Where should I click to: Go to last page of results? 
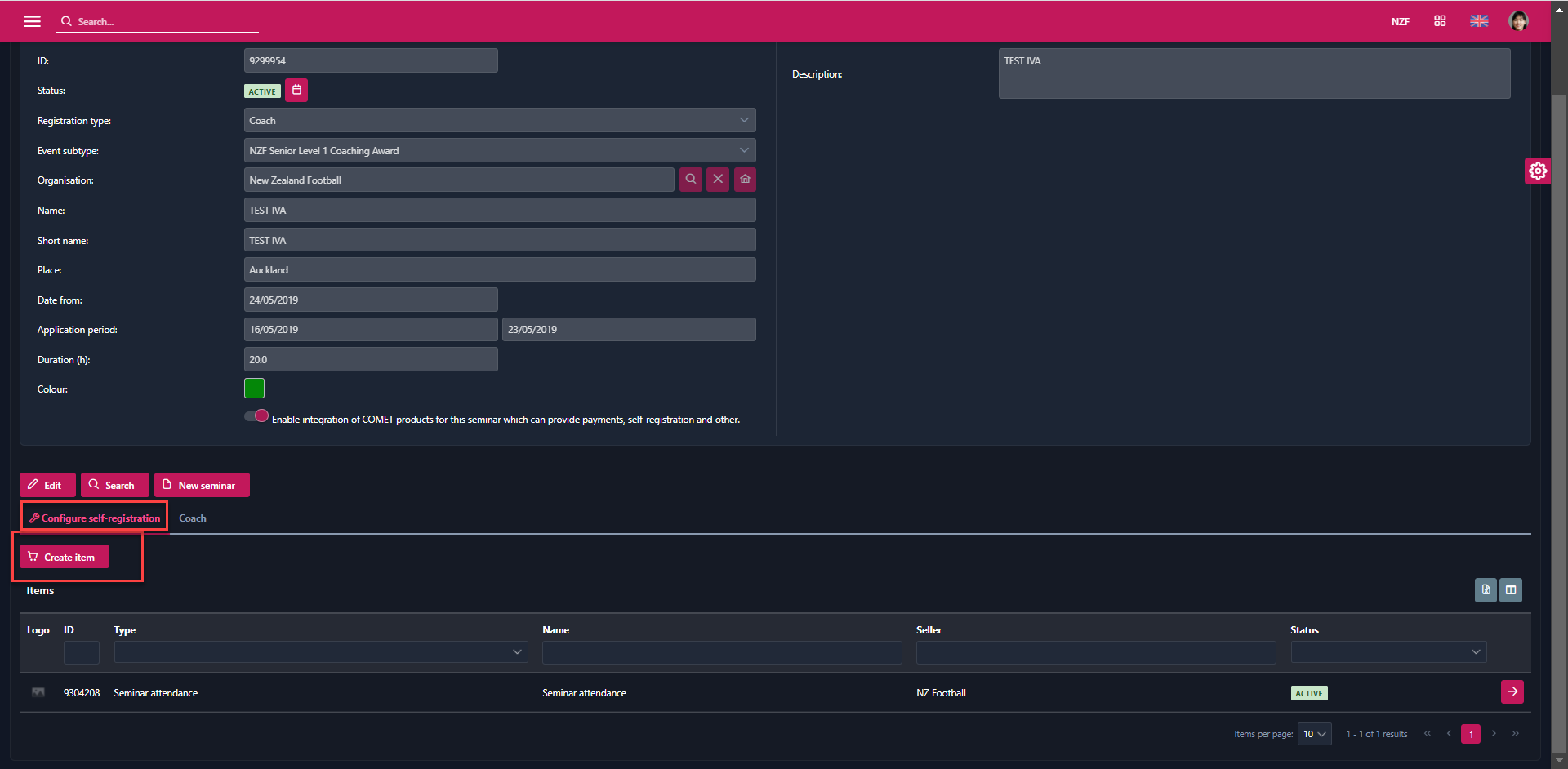1516,733
